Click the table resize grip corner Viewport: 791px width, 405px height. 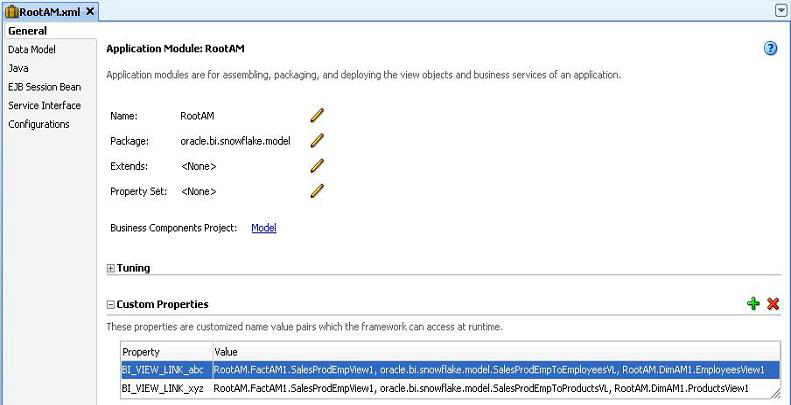pyautogui.click(x=775, y=394)
